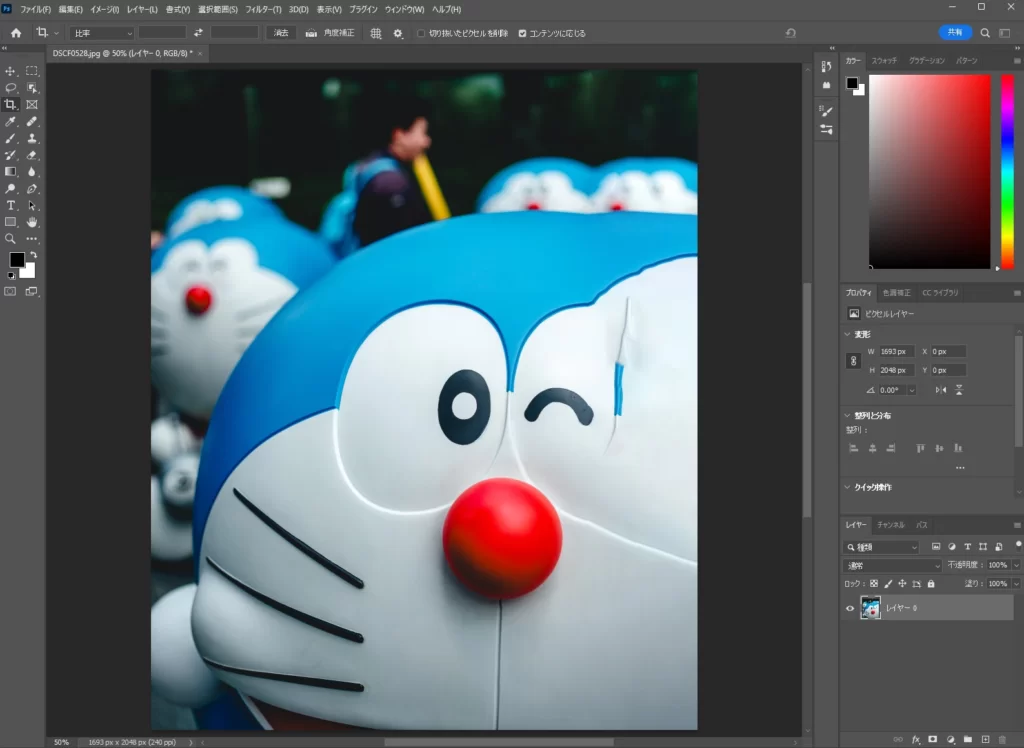
Task: Open the 塗り fill dropdown arrow
Action: coord(1016,584)
